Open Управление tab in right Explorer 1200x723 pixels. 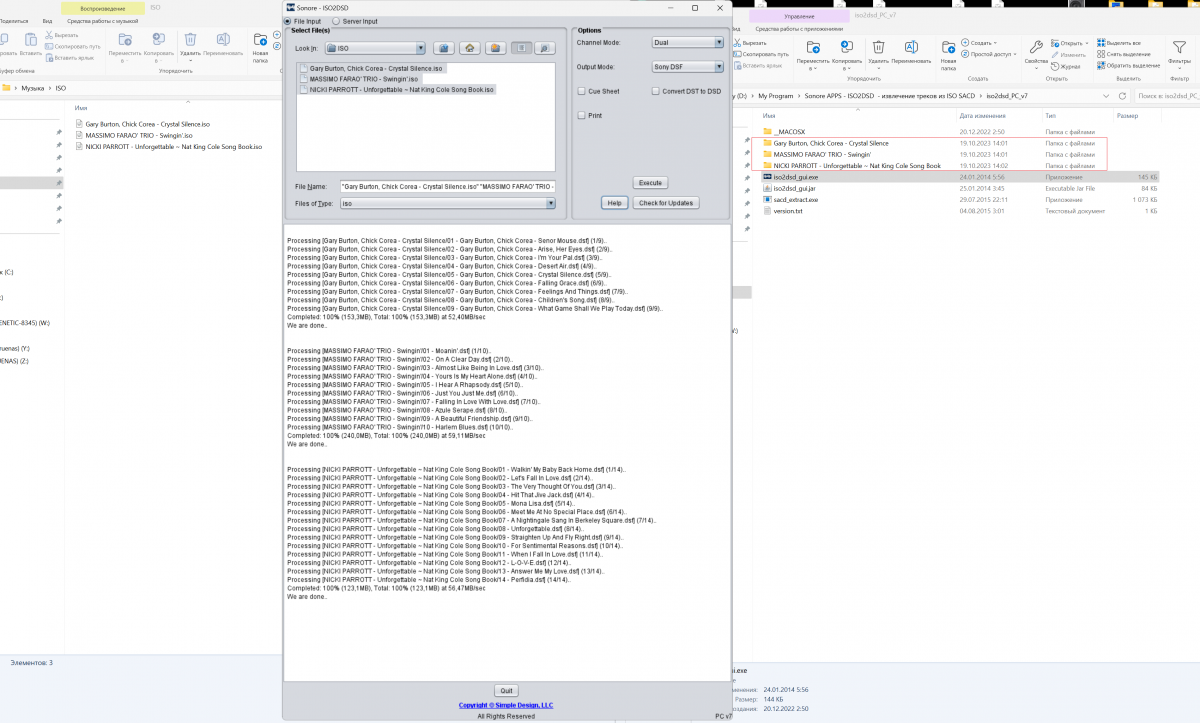pos(799,16)
